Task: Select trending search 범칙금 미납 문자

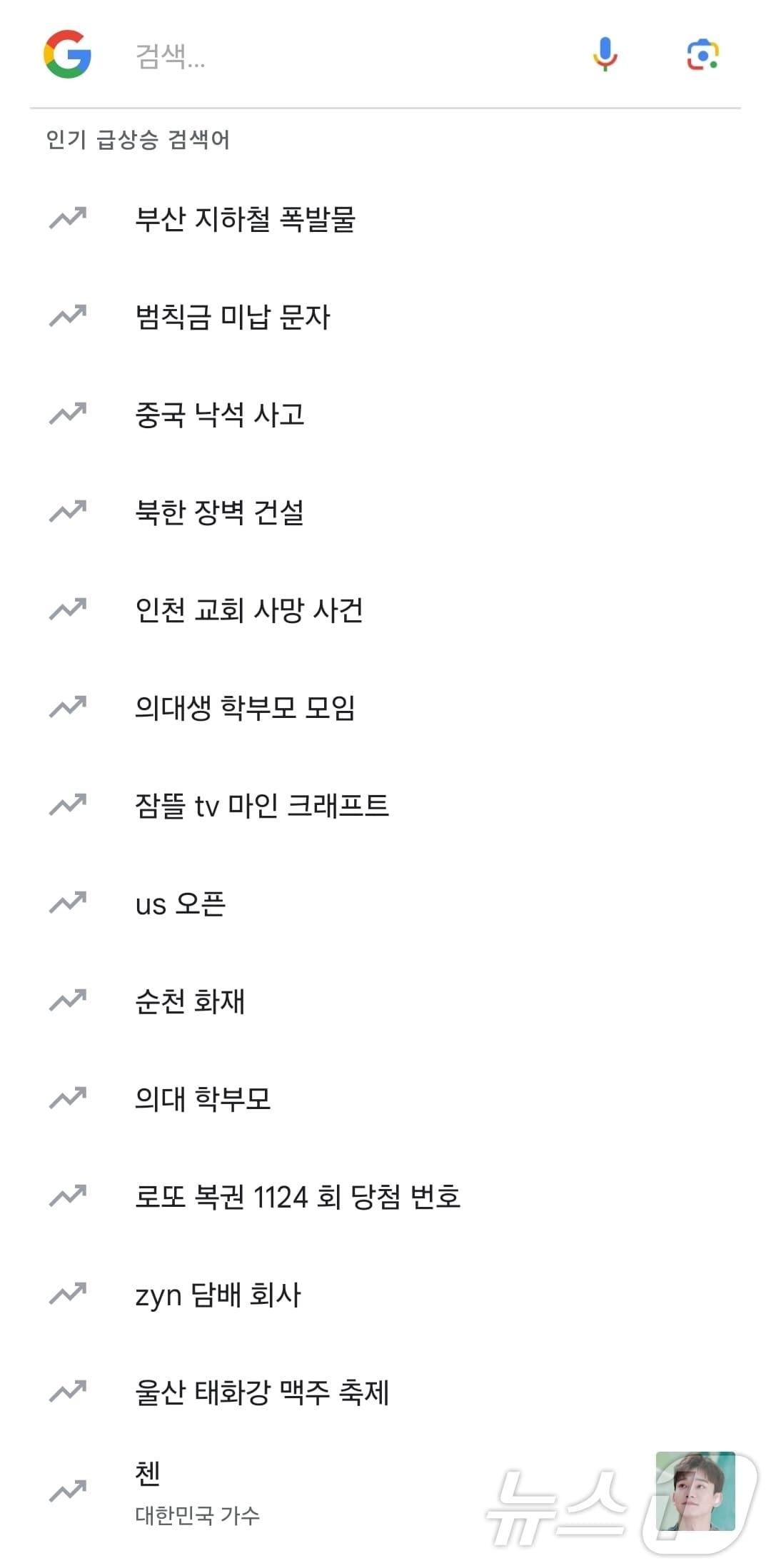Action: pyautogui.click(x=233, y=316)
